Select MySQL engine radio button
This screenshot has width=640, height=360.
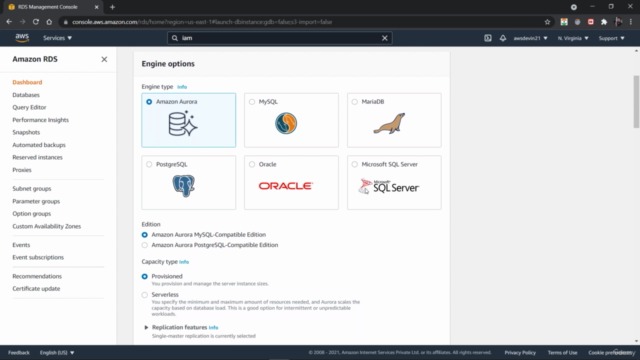[x=252, y=102]
